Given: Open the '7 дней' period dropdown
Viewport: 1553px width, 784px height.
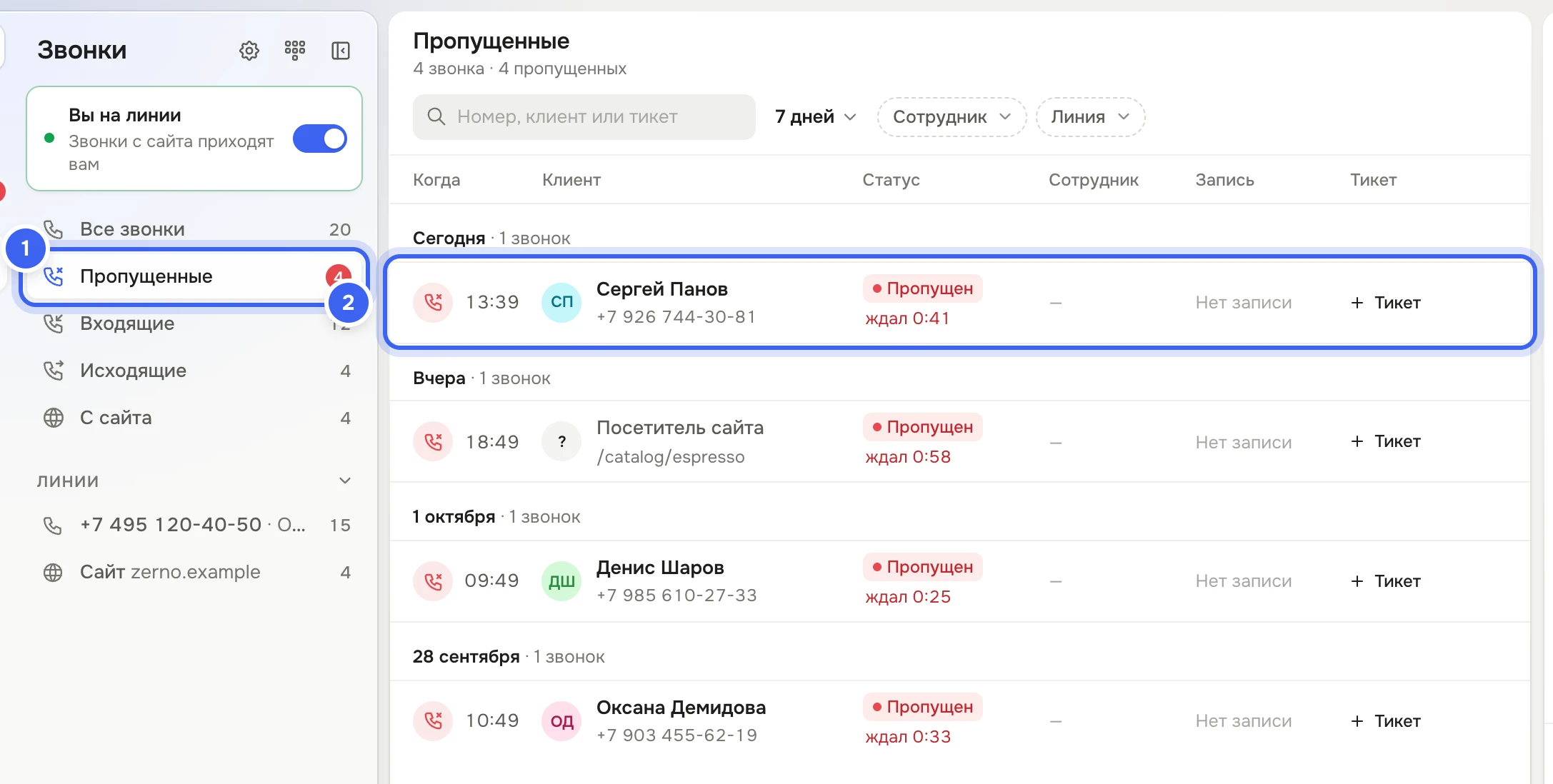Looking at the screenshot, I should (x=816, y=116).
